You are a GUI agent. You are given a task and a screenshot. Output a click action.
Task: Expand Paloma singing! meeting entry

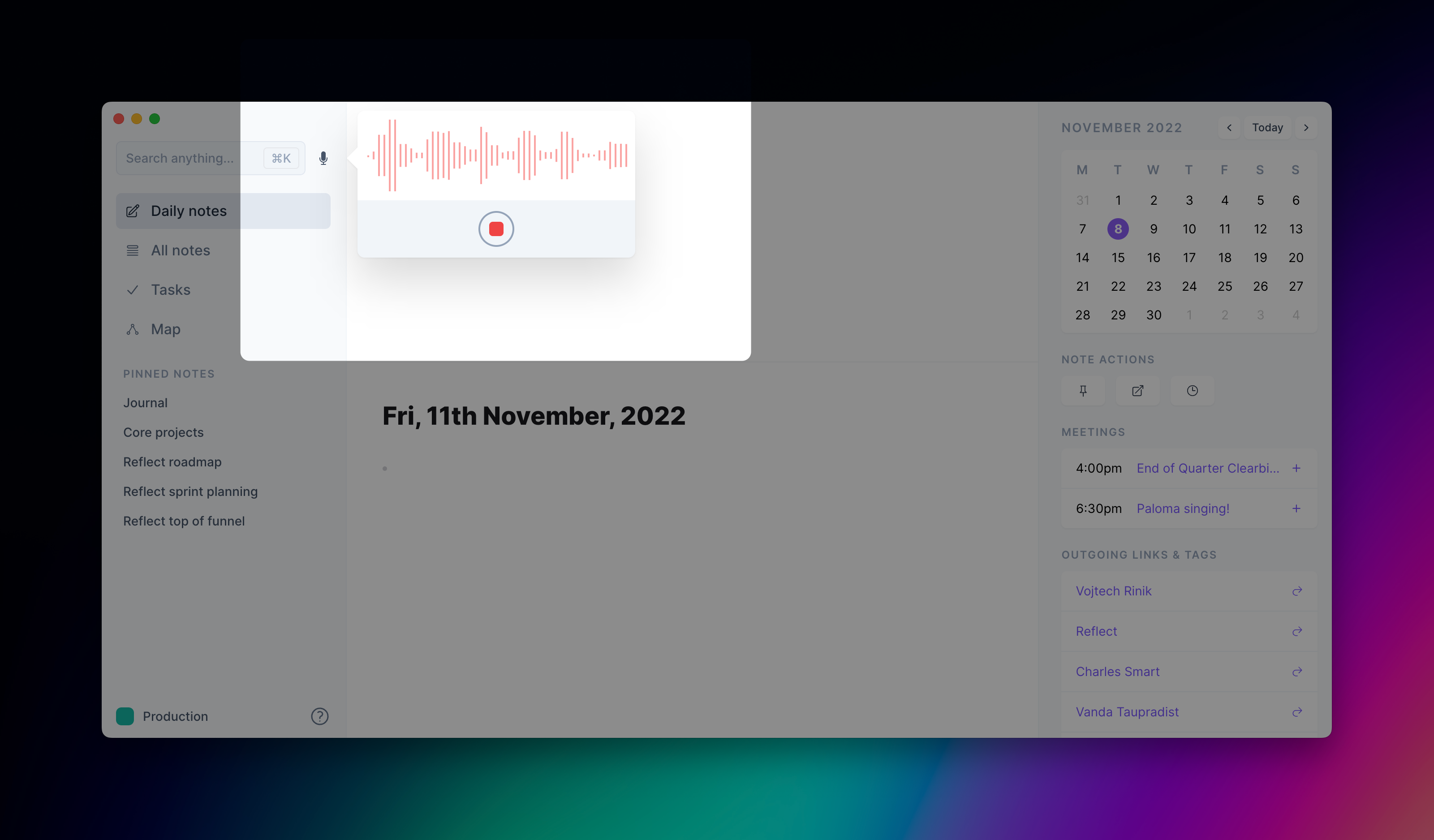click(1297, 508)
